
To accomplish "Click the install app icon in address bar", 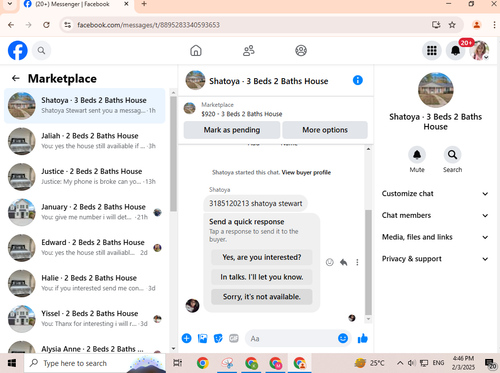I will [x=436, y=25].
